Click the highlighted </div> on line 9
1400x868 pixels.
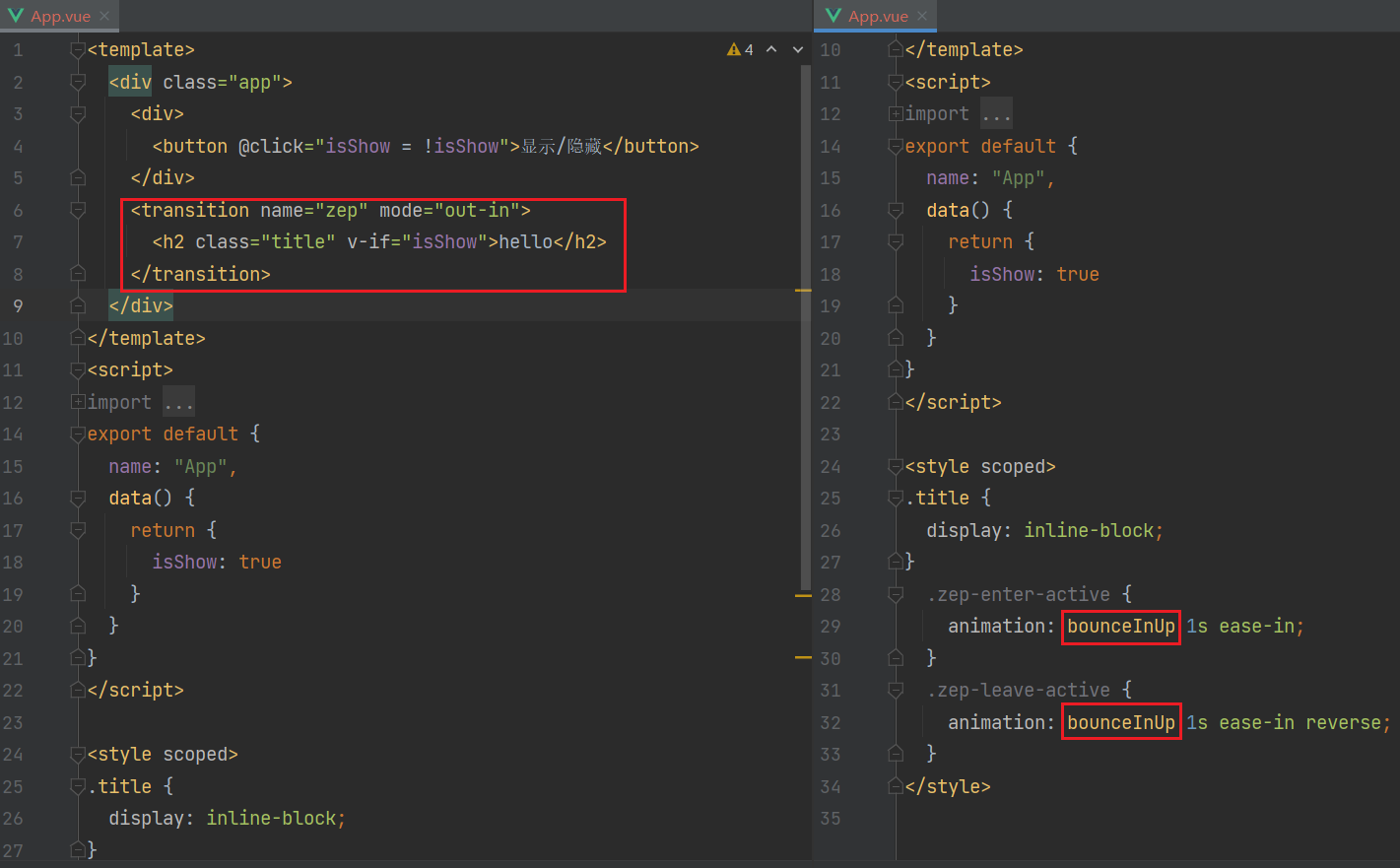click(141, 305)
